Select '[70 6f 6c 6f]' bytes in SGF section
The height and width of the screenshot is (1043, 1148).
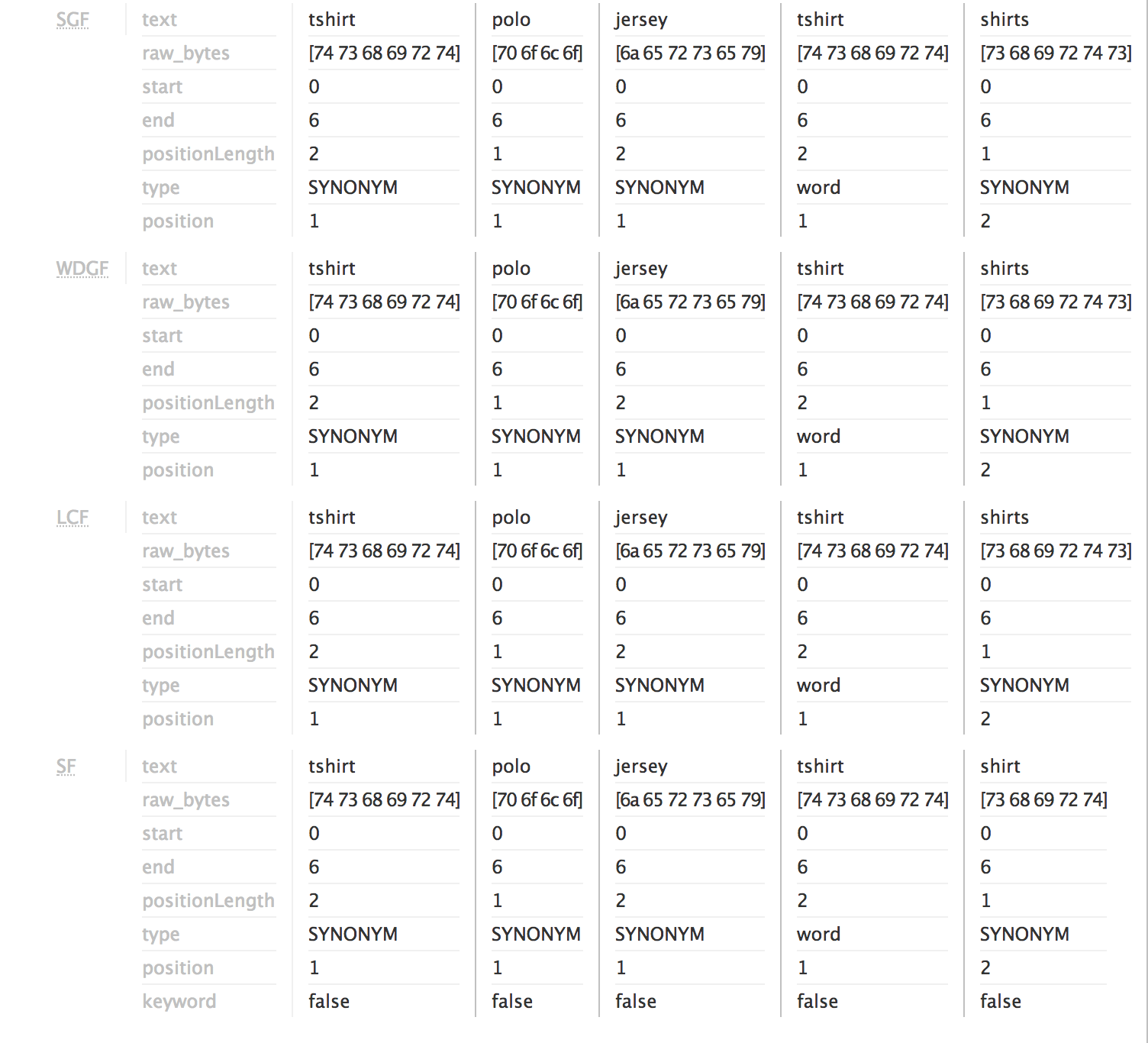click(537, 53)
